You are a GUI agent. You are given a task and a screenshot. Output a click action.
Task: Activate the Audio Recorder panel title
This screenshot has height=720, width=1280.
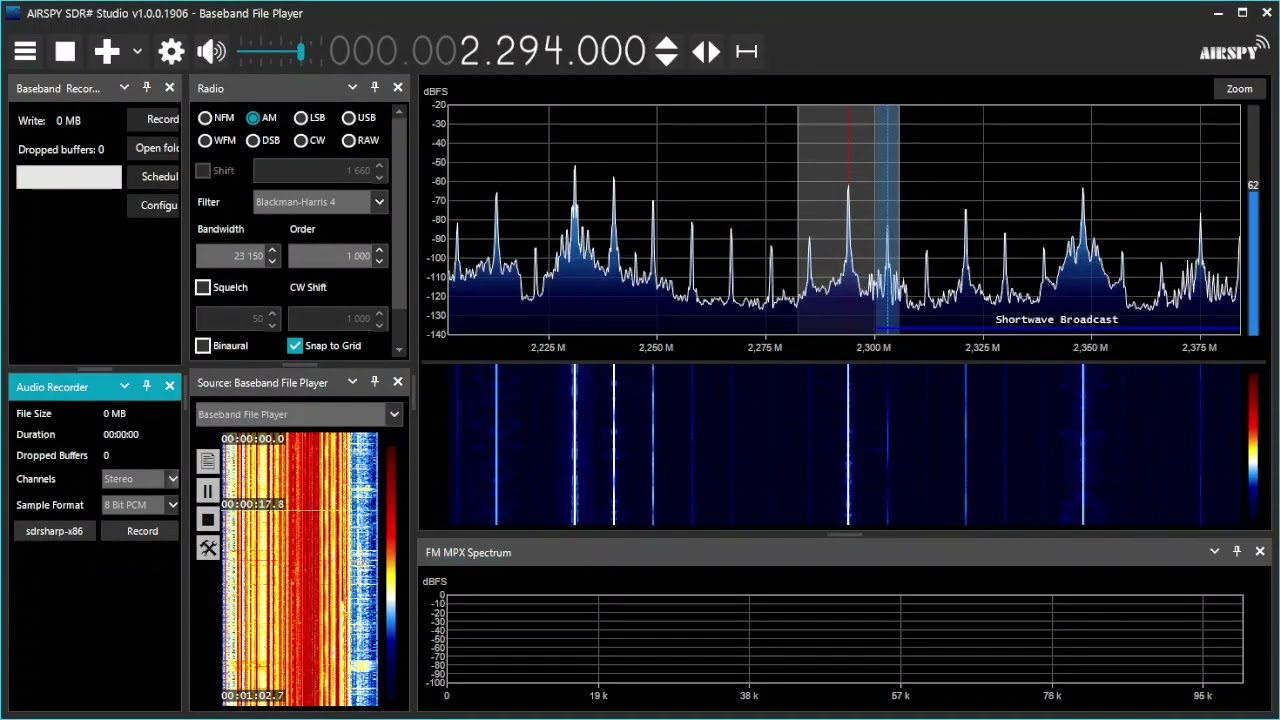point(52,387)
